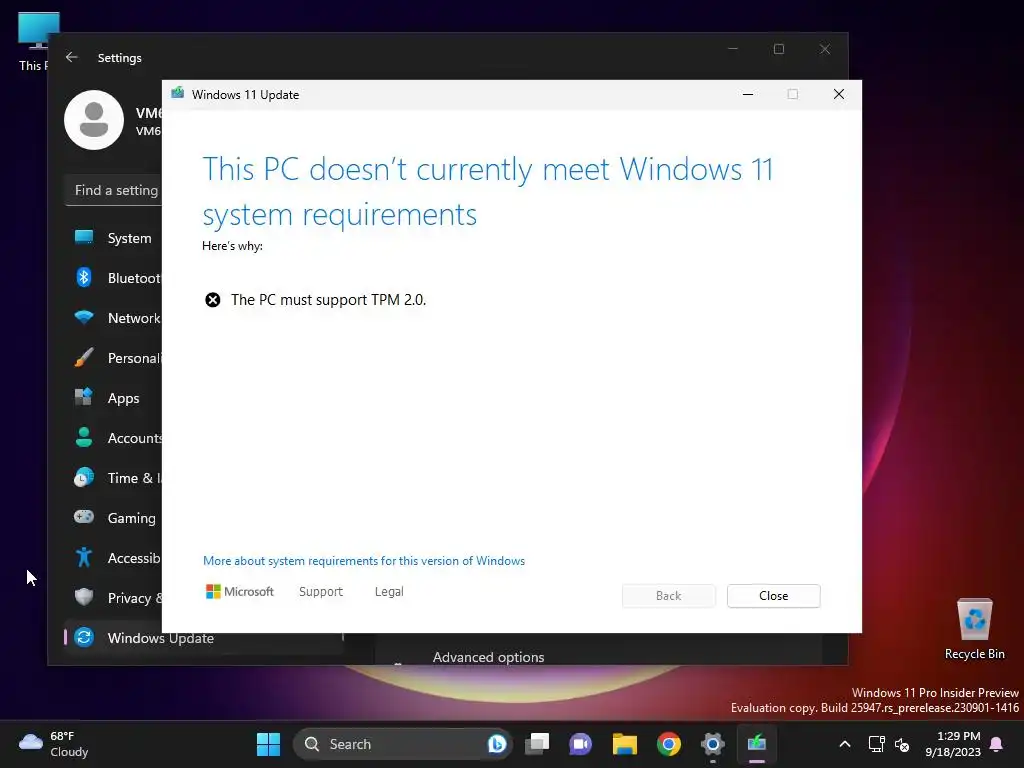Focus the Find a setting search box
Screen dimensions: 1024x768
coord(114,190)
